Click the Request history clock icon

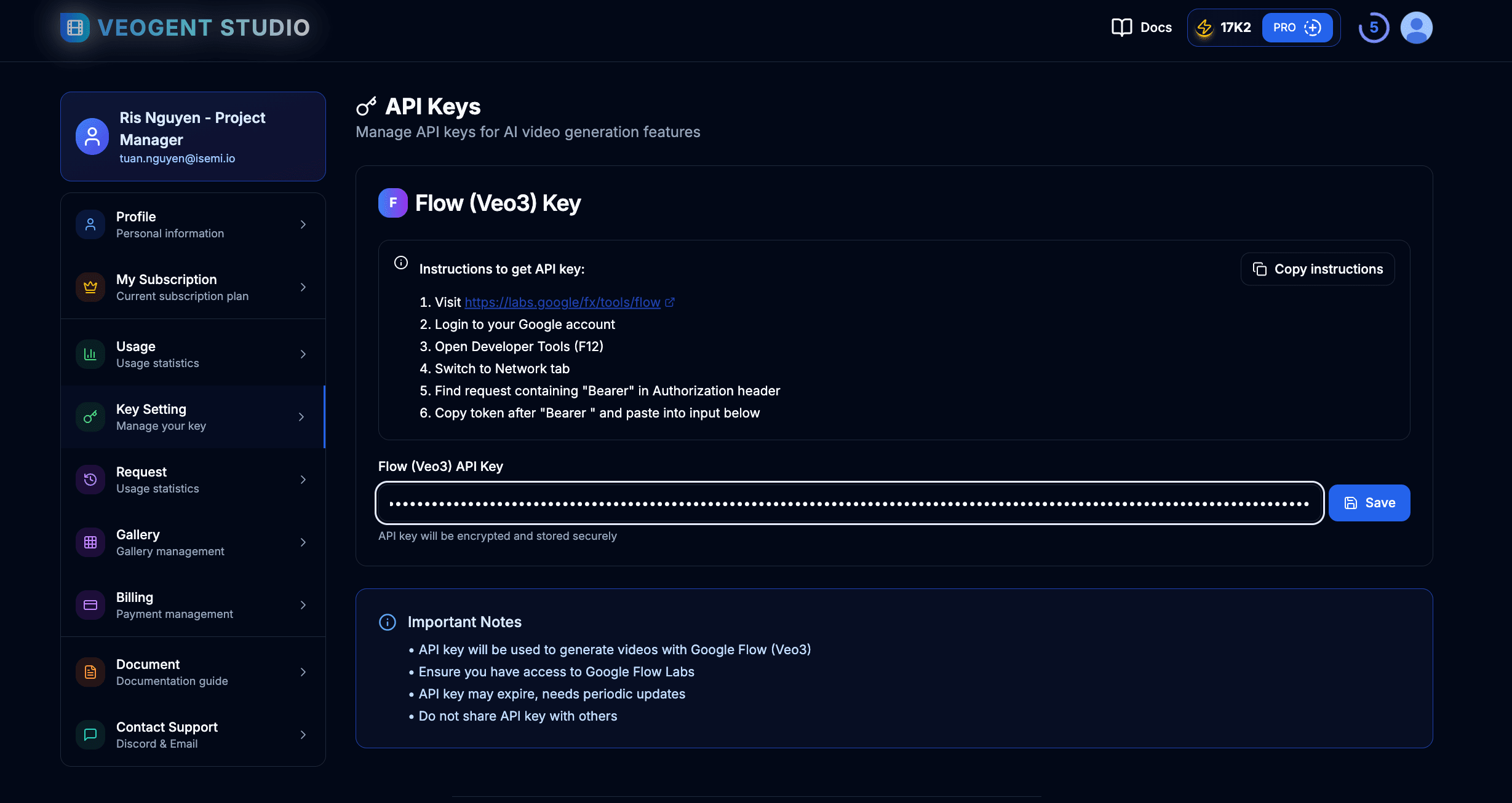coord(90,480)
